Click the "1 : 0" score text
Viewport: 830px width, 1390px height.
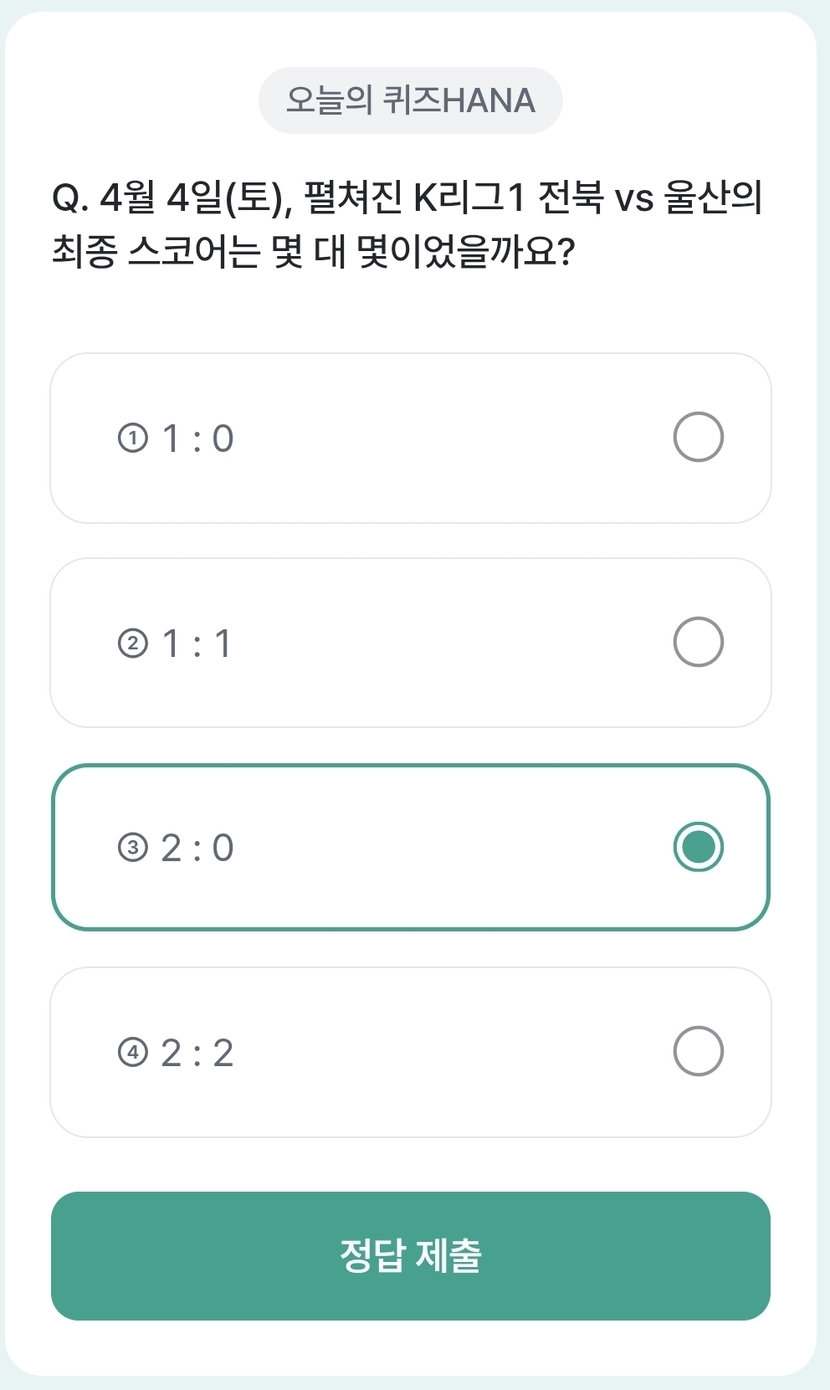[197, 438]
